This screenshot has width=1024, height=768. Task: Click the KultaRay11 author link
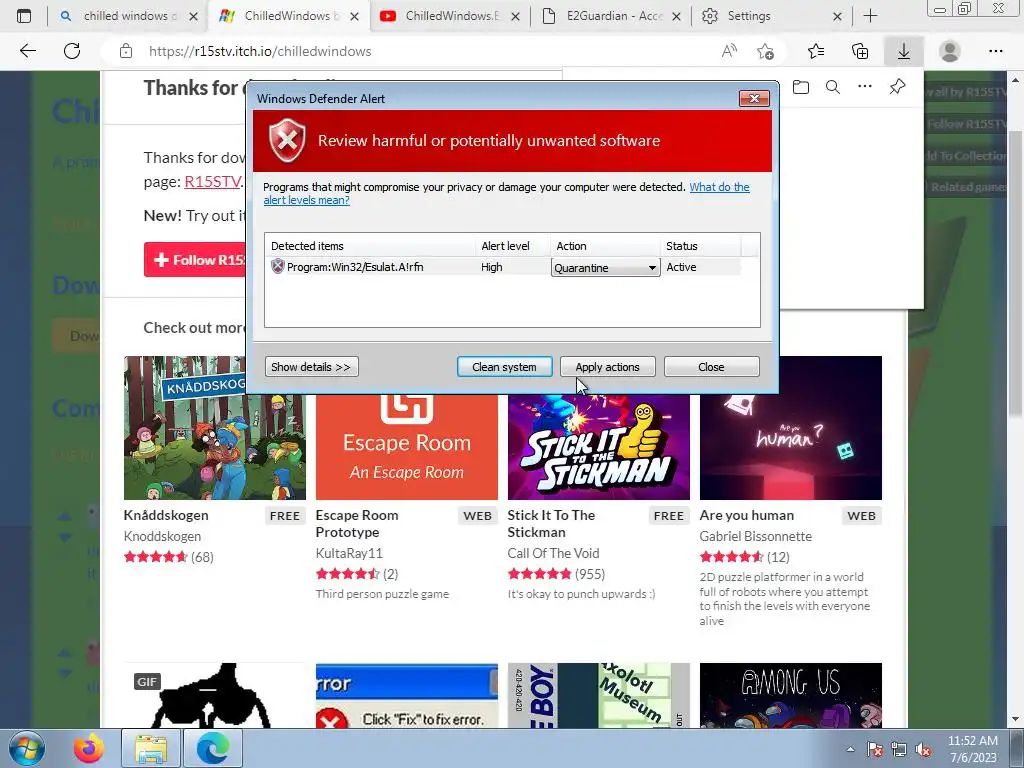[x=349, y=553]
